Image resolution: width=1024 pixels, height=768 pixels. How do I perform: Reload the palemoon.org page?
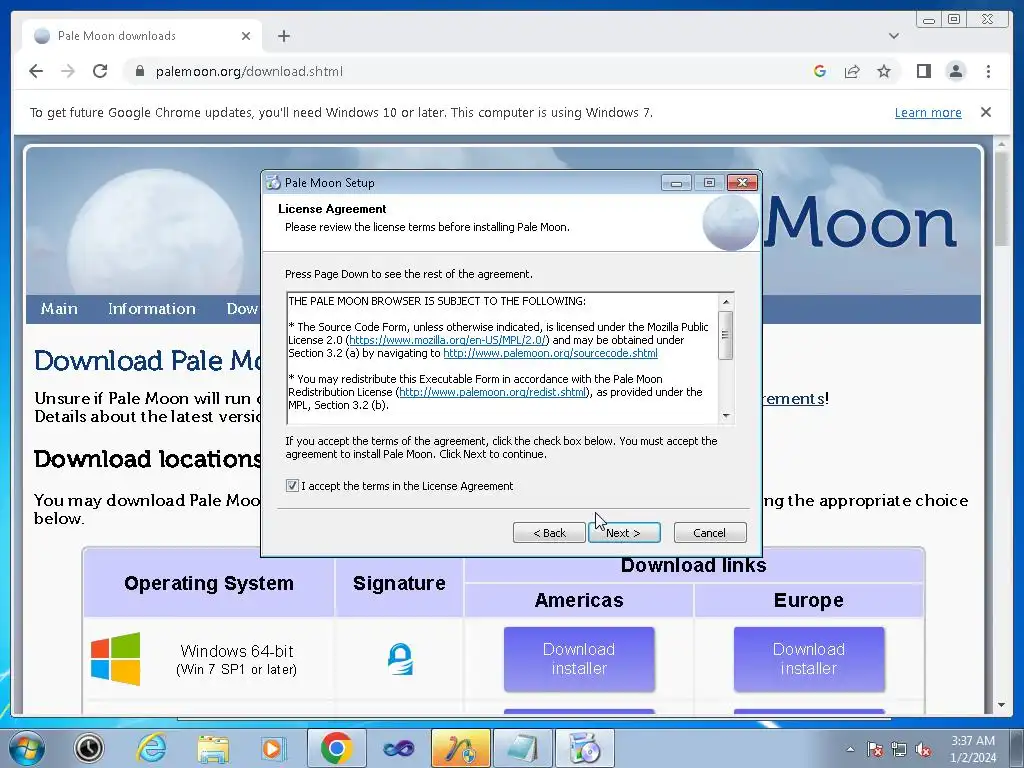pyautogui.click(x=100, y=71)
